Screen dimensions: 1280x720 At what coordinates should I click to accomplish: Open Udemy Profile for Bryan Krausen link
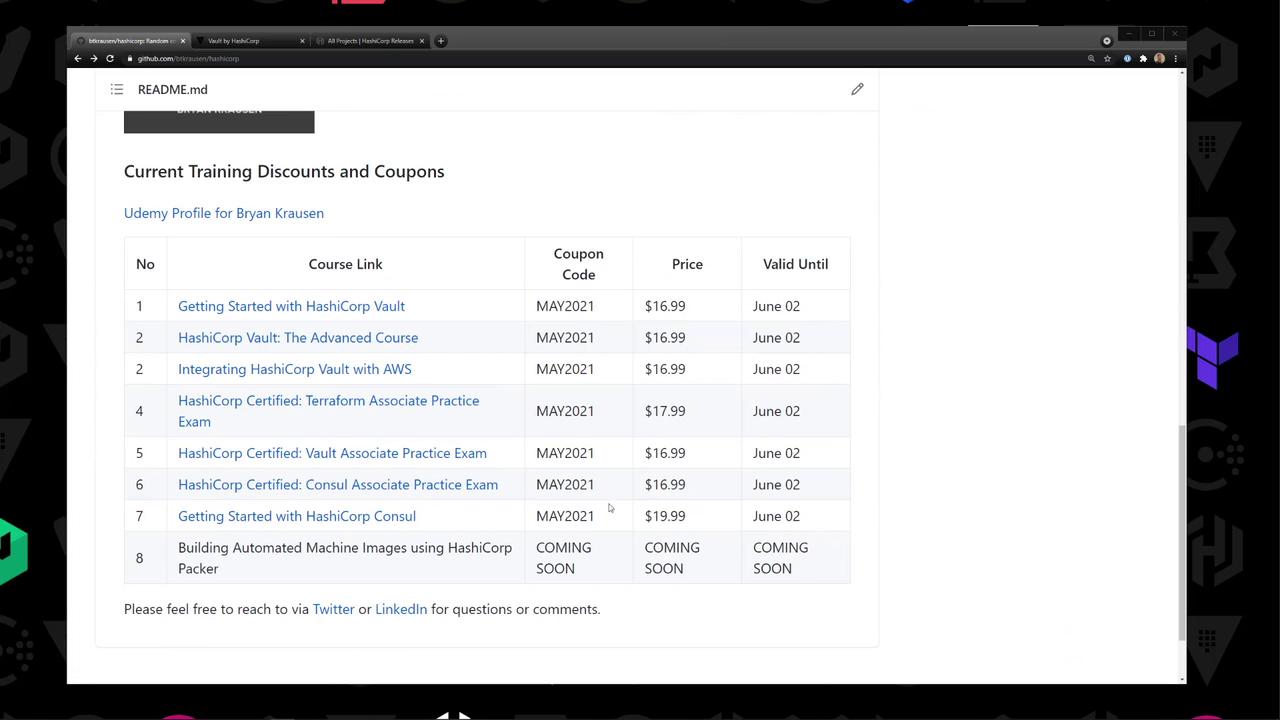(x=224, y=213)
